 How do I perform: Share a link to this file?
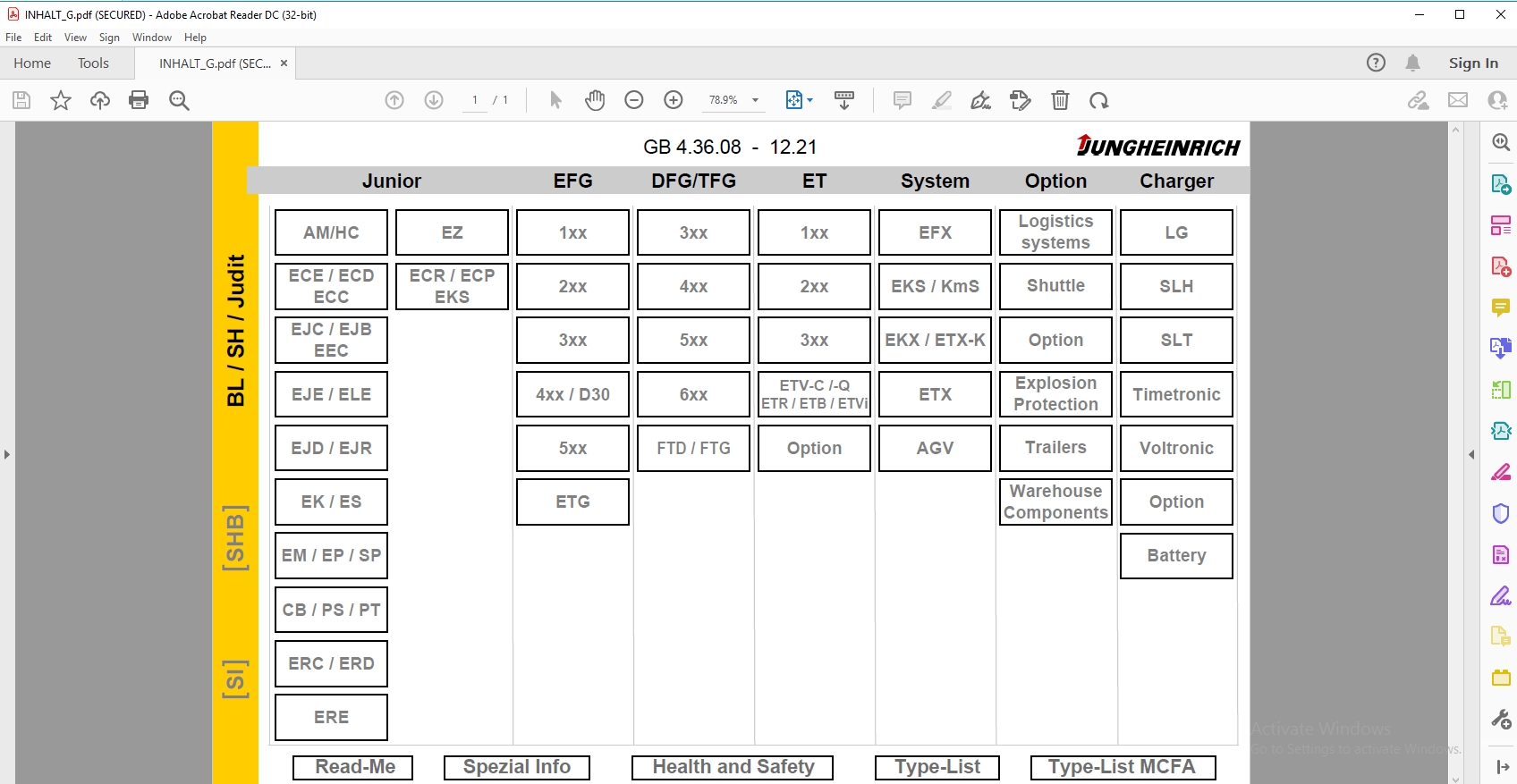point(1419,100)
